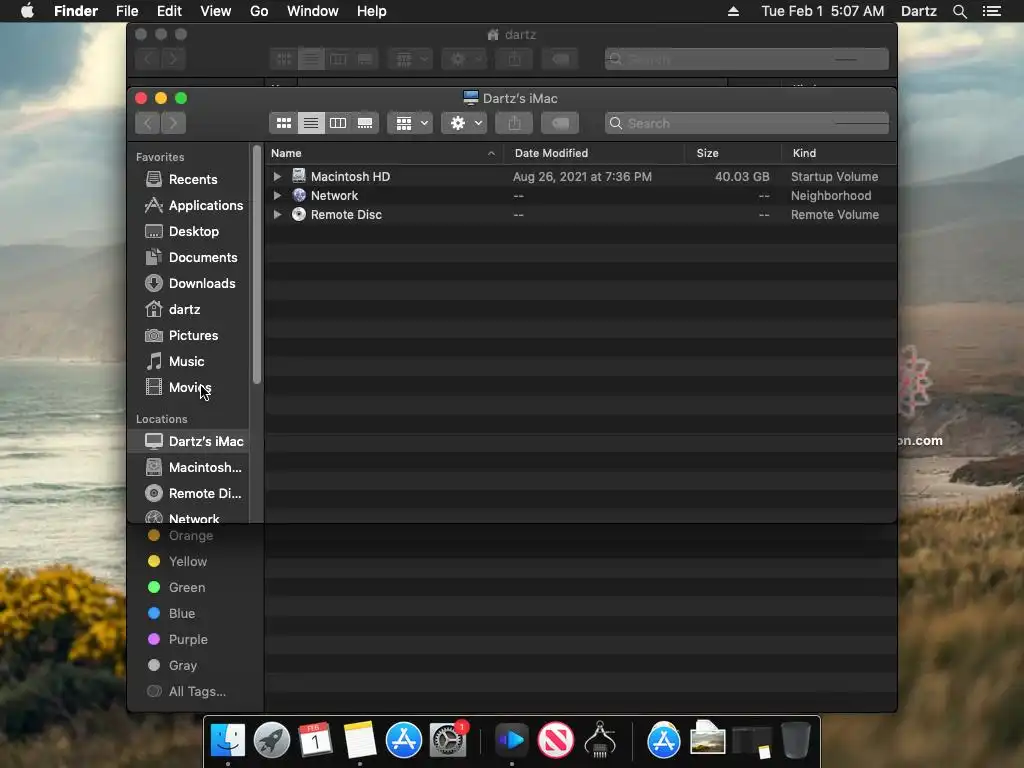The height and width of the screenshot is (768, 1024).
Task: Select the Remote Disc row in the file list
Action: click(x=580, y=214)
